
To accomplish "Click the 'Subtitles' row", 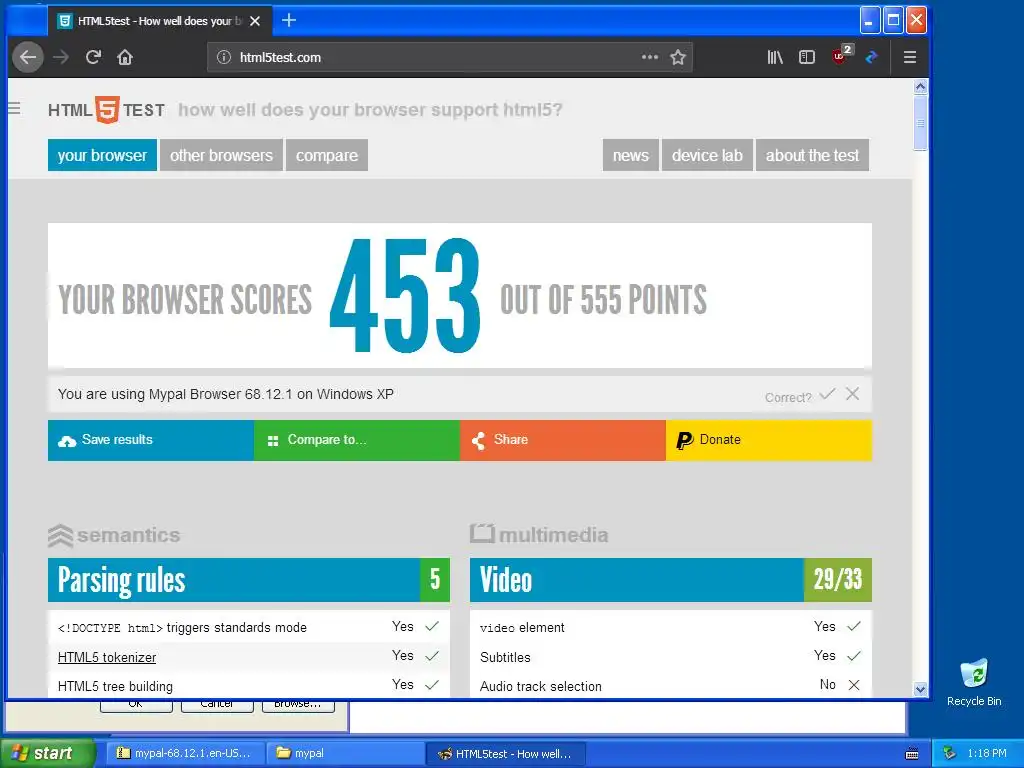I will coord(671,656).
